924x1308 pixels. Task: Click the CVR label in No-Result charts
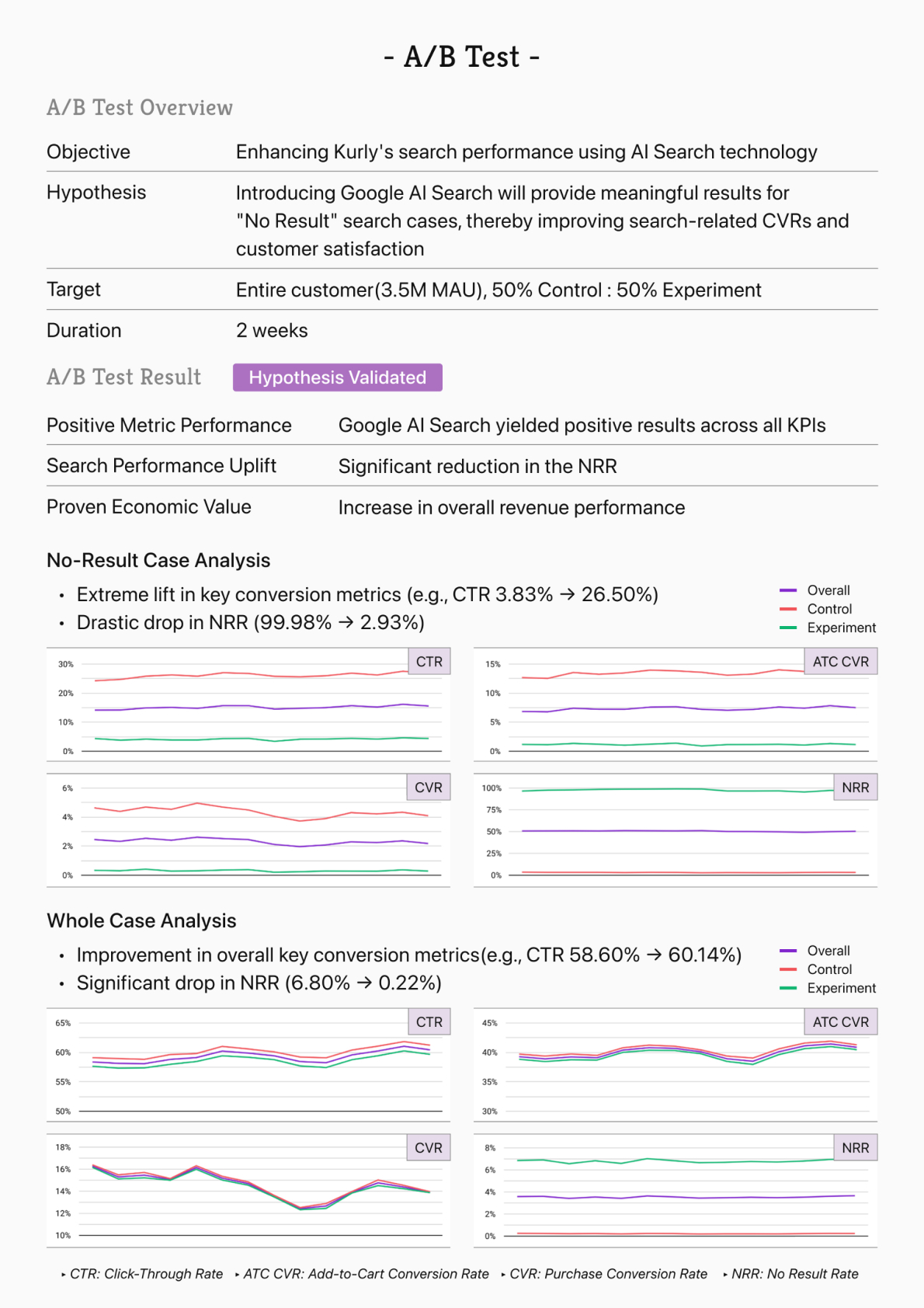[428, 788]
